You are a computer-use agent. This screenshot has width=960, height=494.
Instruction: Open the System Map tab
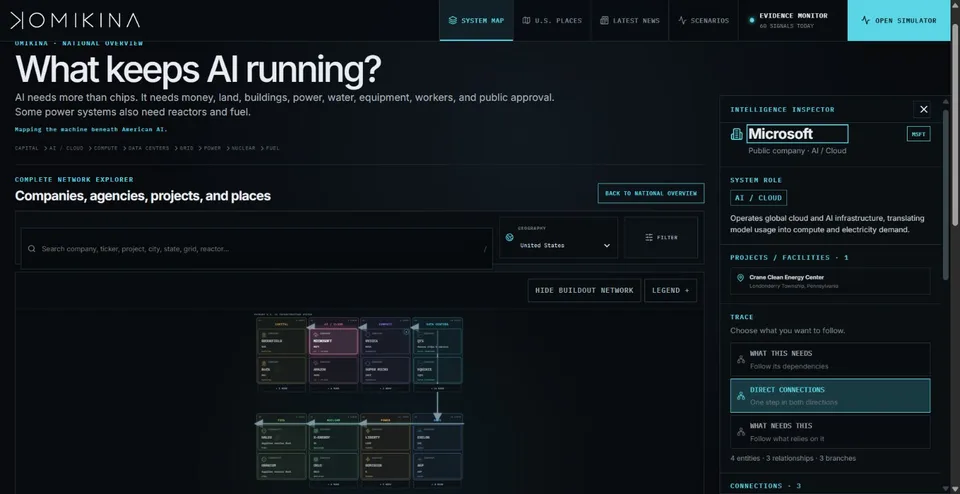point(476,20)
